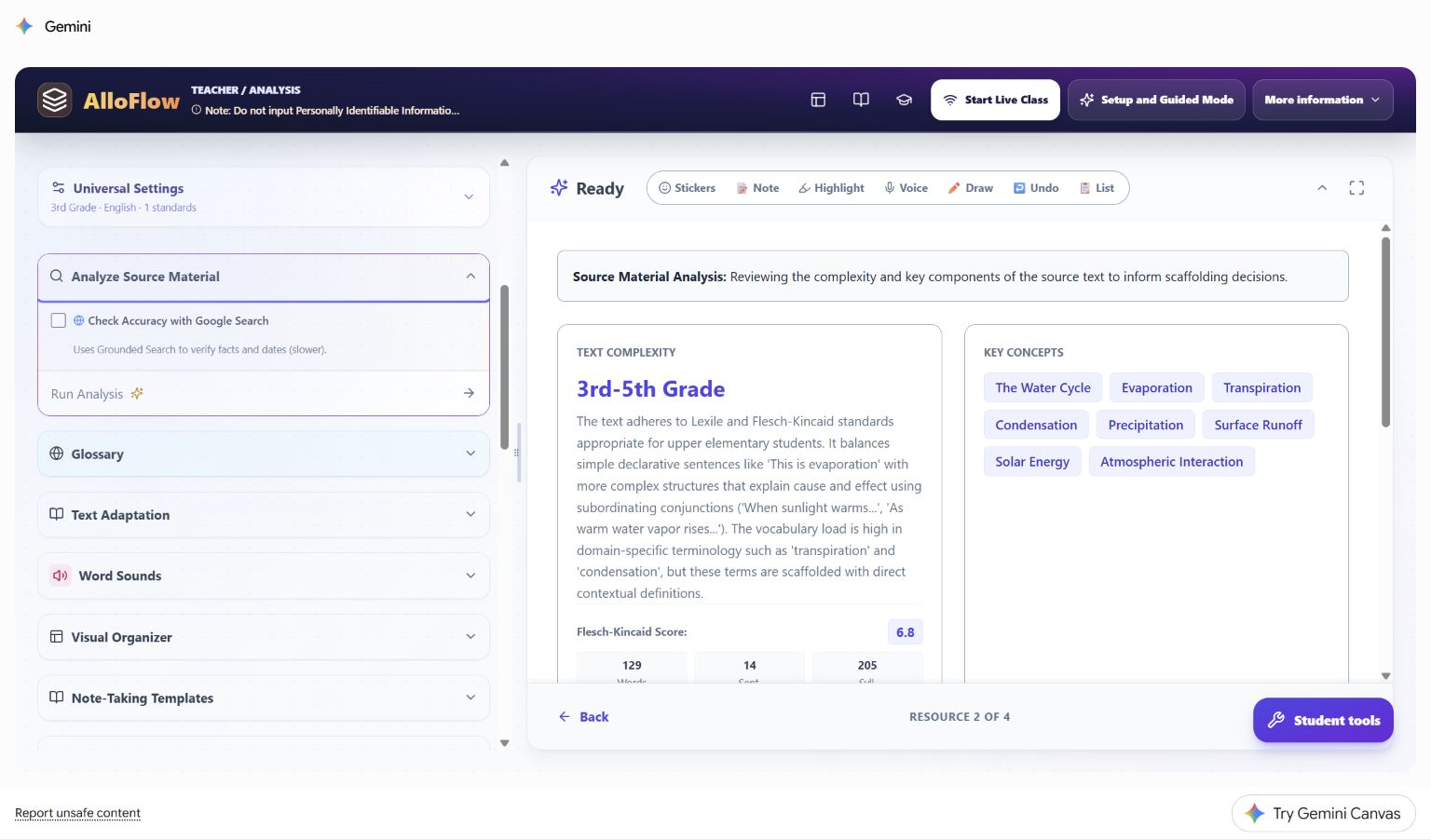Image resolution: width=1431 pixels, height=840 pixels.
Task: Collapse the Analyze Source Material section
Action: 264,277
